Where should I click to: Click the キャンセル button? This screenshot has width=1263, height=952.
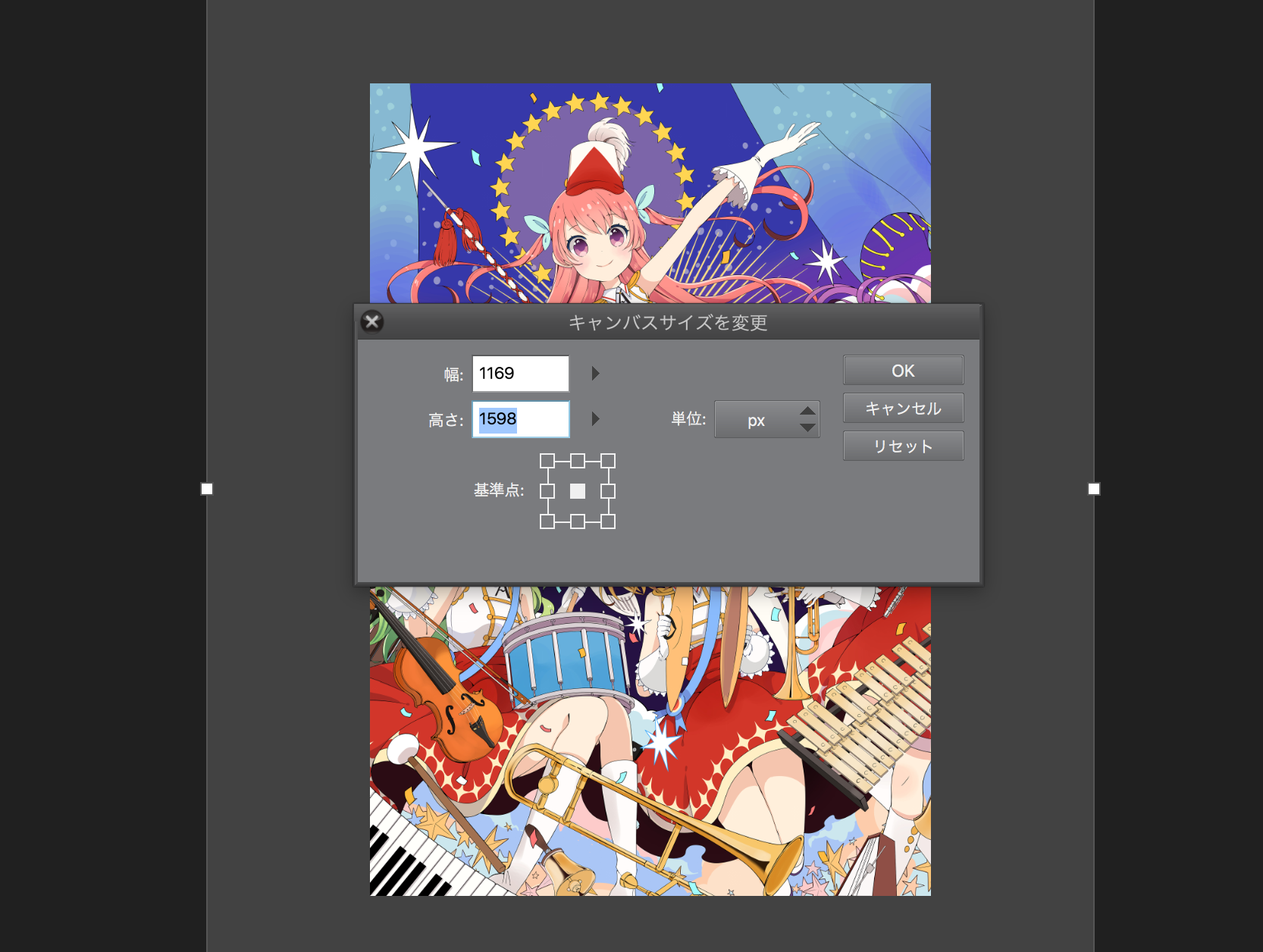(904, 409)
